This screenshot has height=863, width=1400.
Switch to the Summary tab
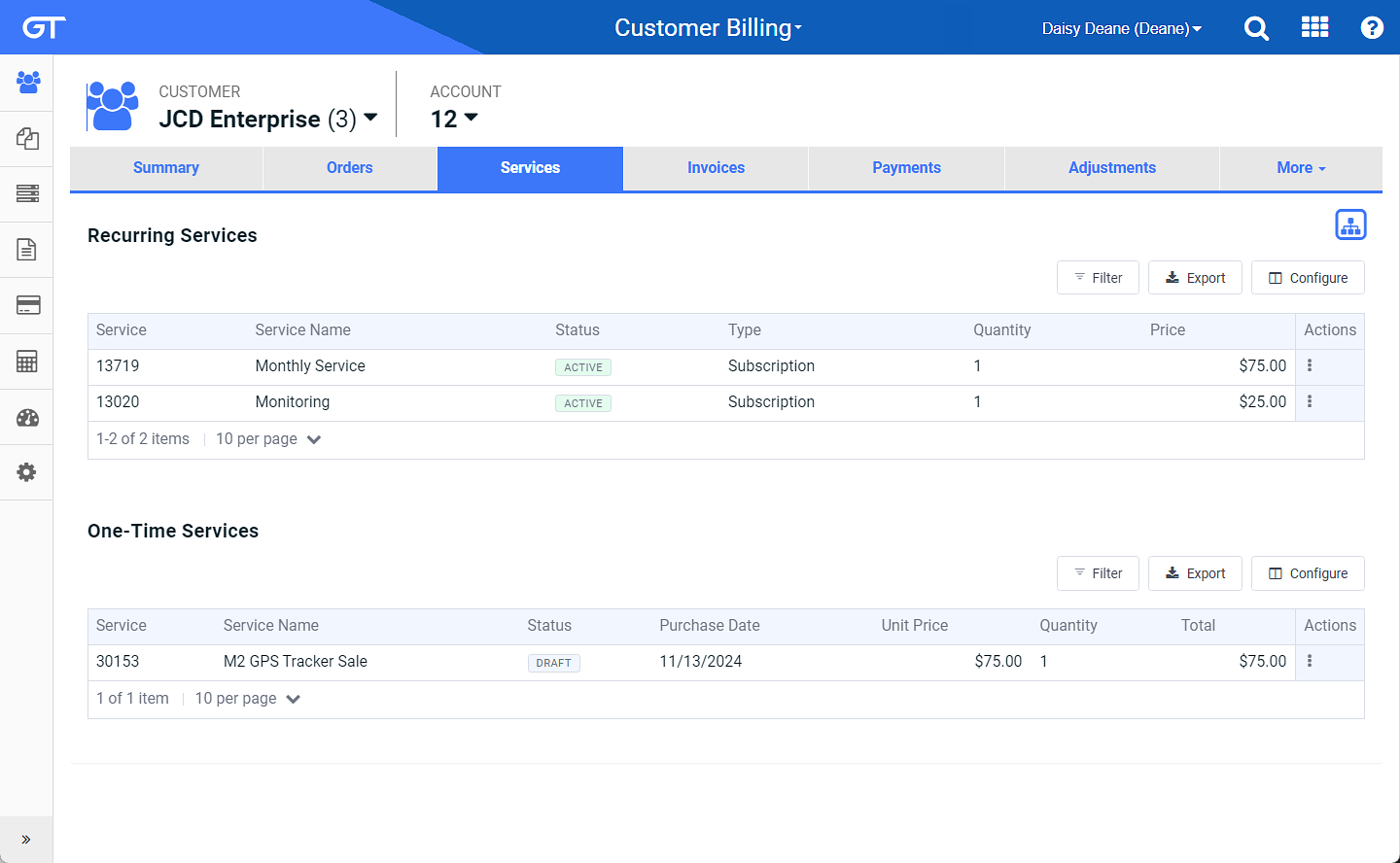pos(166,168)
